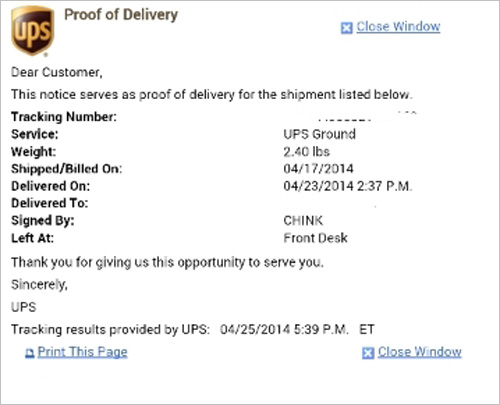This screenshot has height=405, width=500.
Task: Select the Tracking Number label
Action: click(x=64, y=117)
